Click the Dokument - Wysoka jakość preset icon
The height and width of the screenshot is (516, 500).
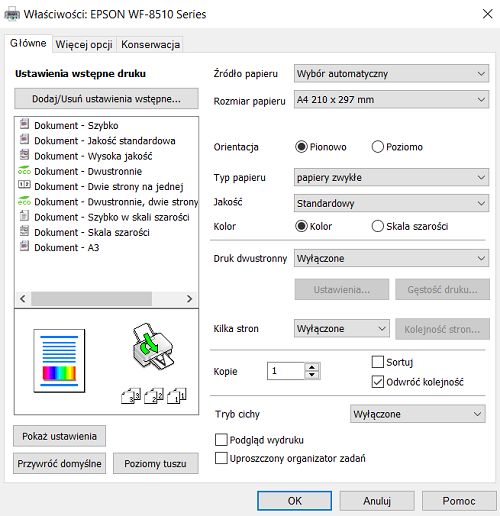(x=24, y=154)
